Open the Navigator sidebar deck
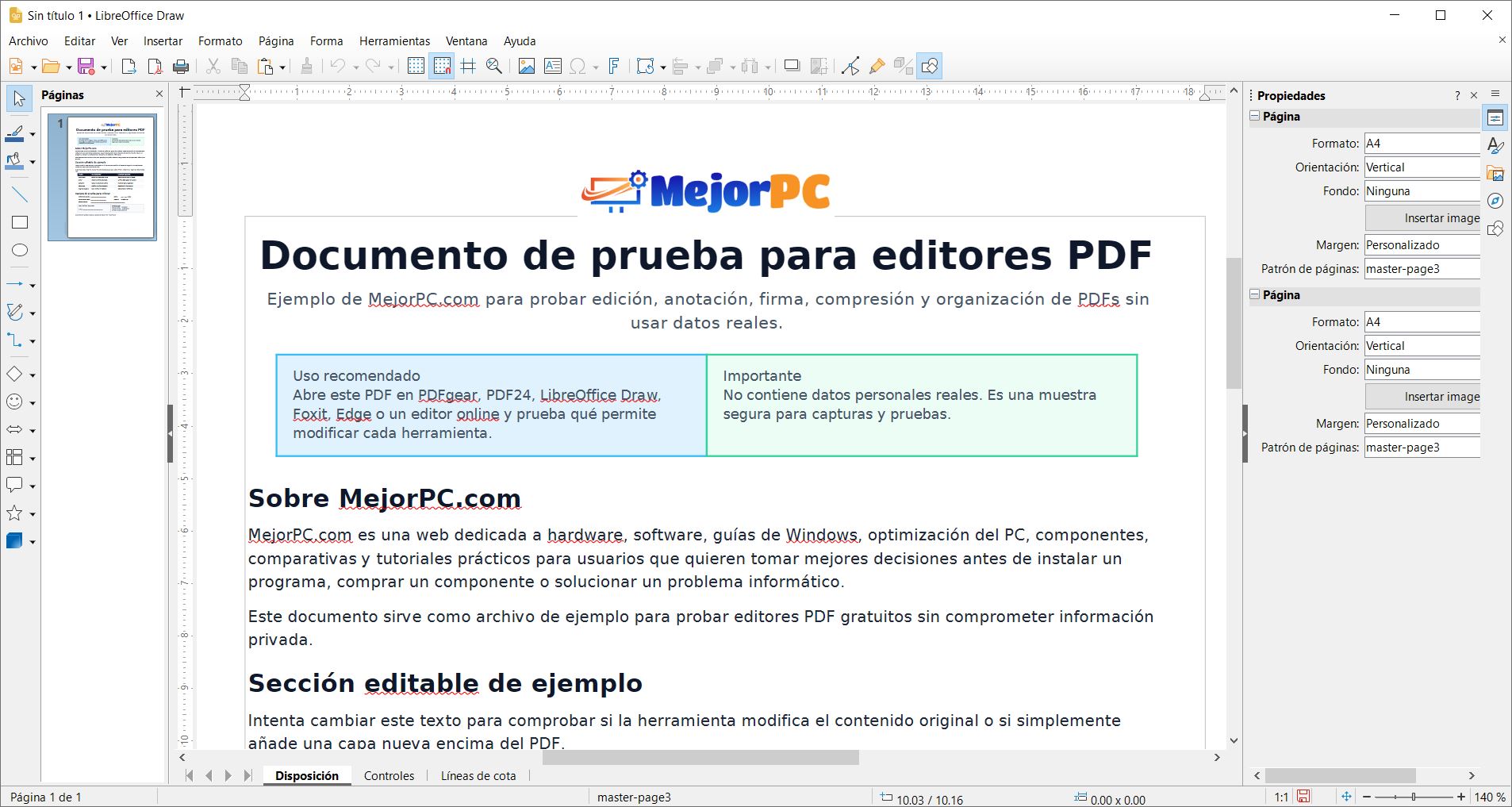Viewport: 1512px width, 807px height. point(1495,201)
